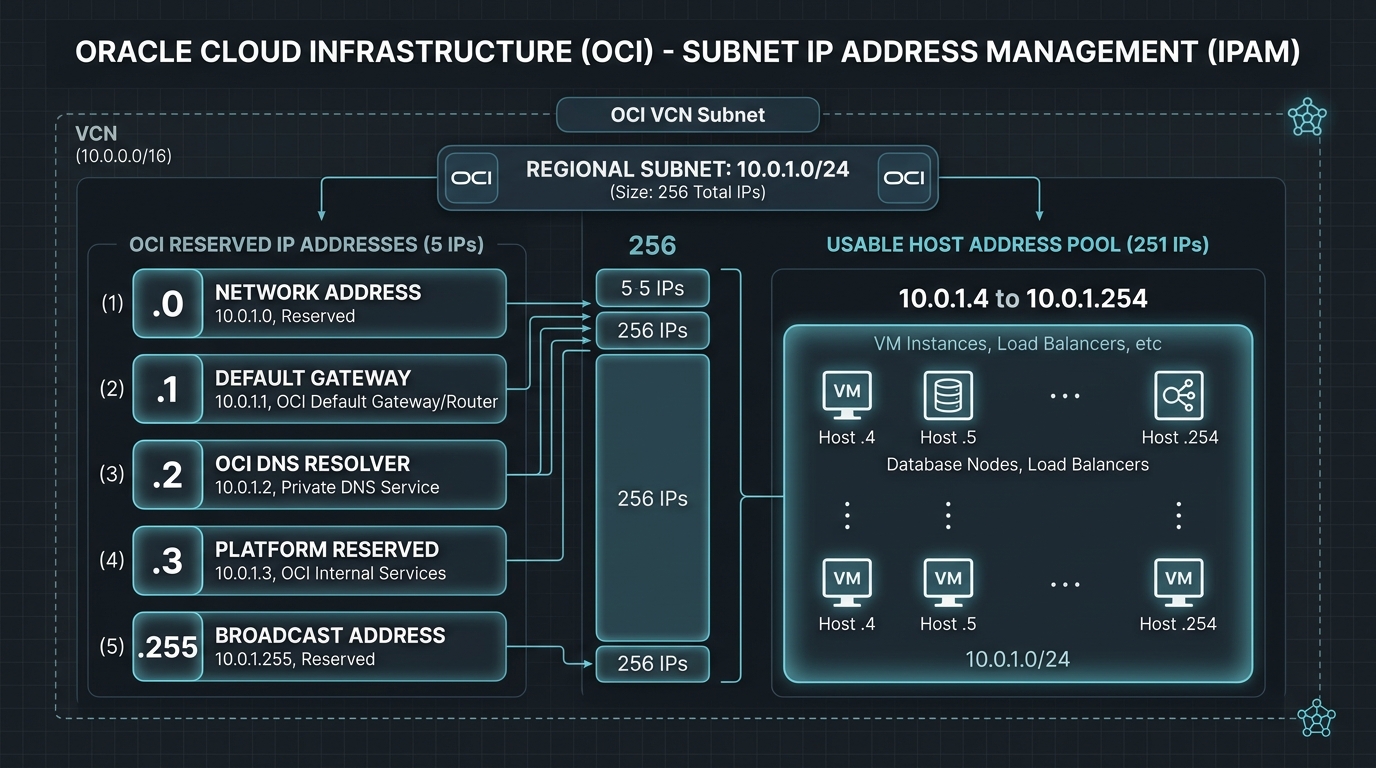This screenshot has width=1376, height=768.
Task: Select the load balancer share icon above Host .254
Action: point(1178,396)
